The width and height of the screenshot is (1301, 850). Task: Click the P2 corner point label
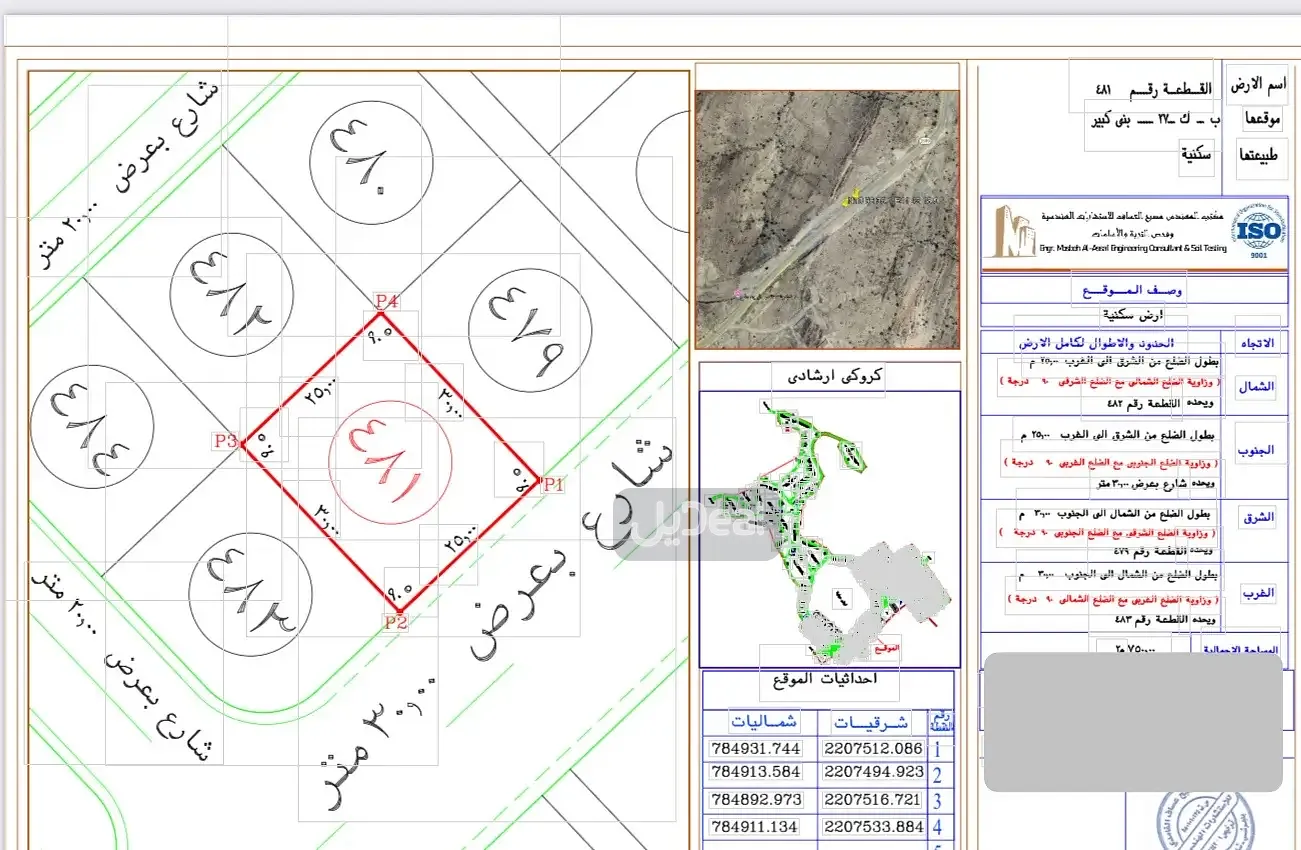(395, 621)
